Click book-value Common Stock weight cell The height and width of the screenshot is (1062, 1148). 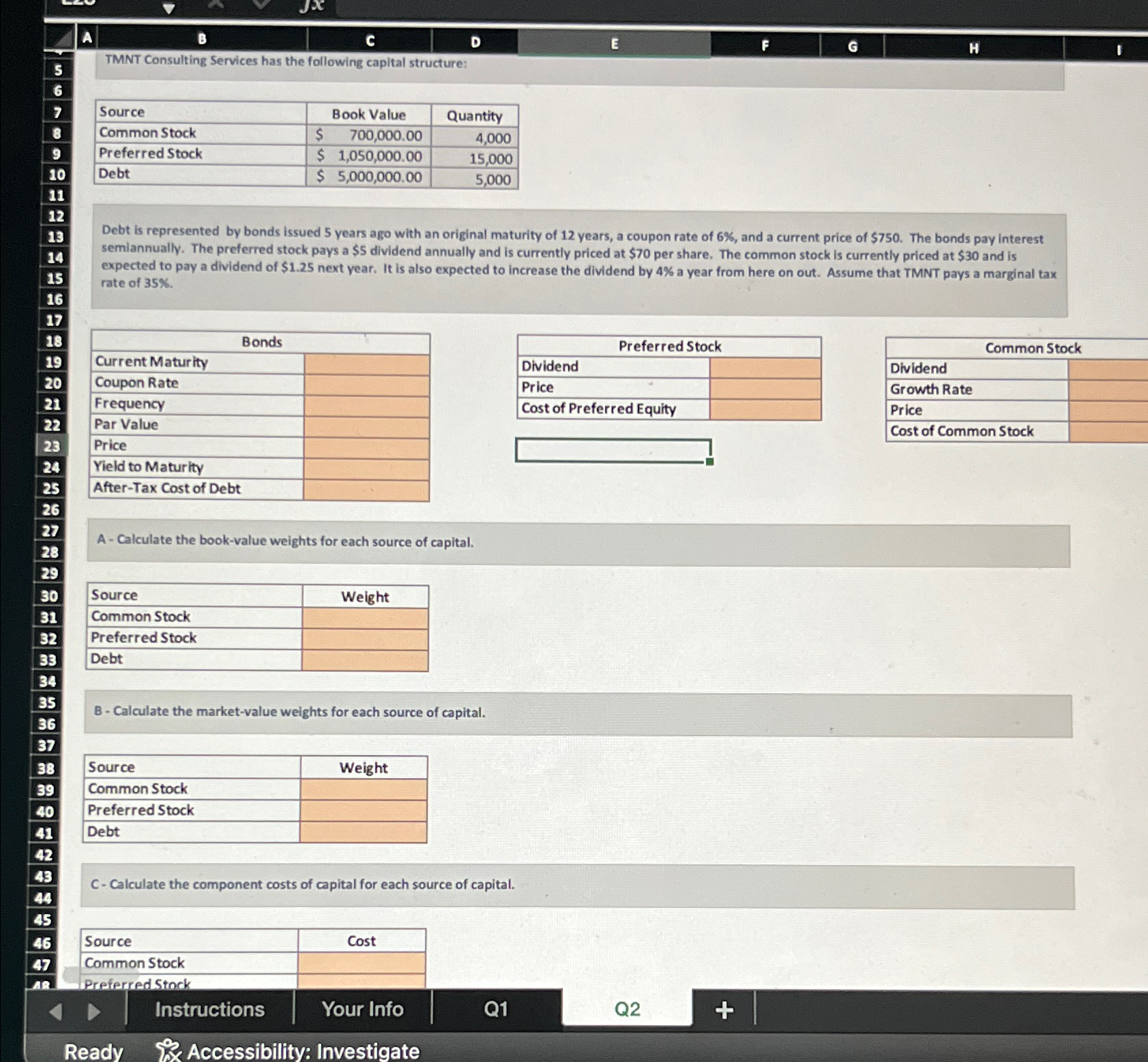pos(365,619)
